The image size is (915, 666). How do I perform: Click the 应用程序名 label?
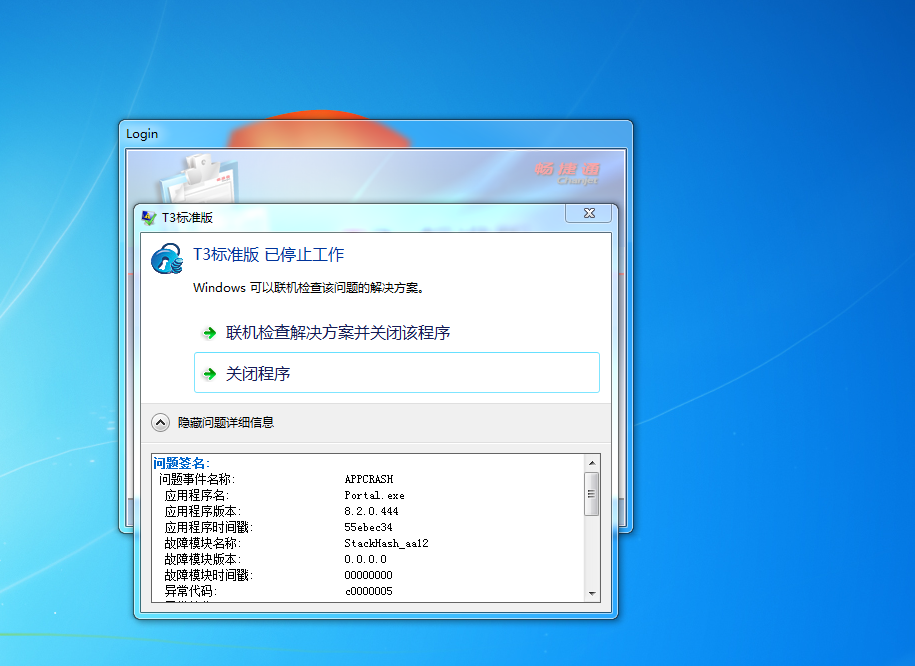point(197,496)
